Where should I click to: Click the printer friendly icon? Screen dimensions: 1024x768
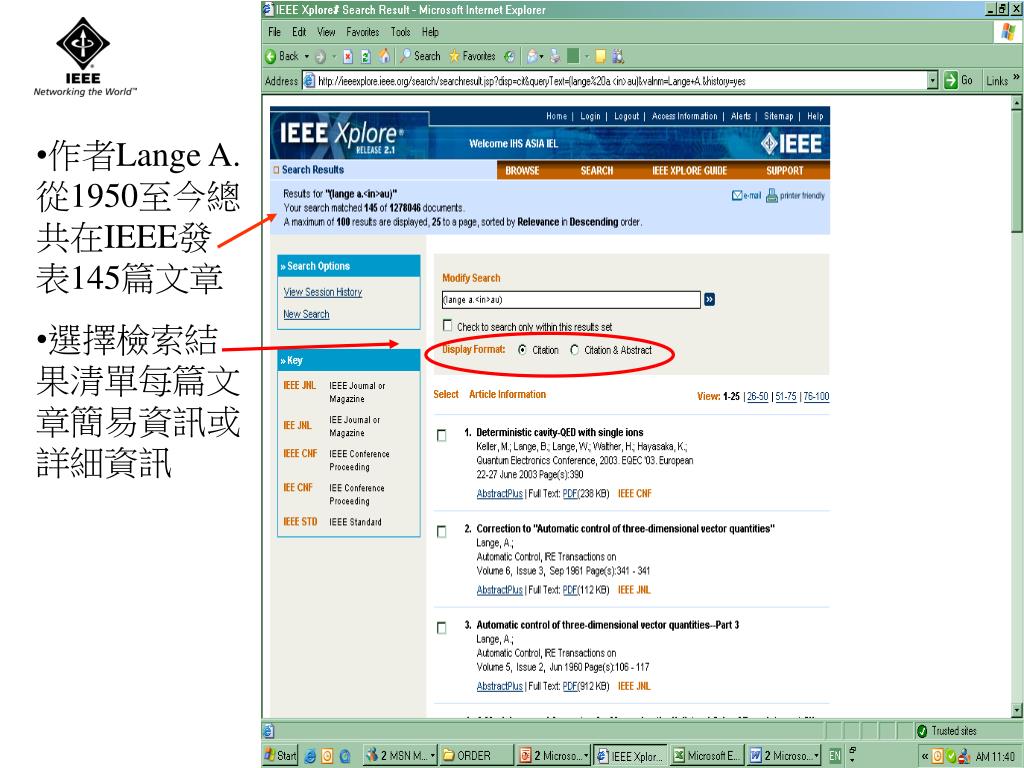795,195
